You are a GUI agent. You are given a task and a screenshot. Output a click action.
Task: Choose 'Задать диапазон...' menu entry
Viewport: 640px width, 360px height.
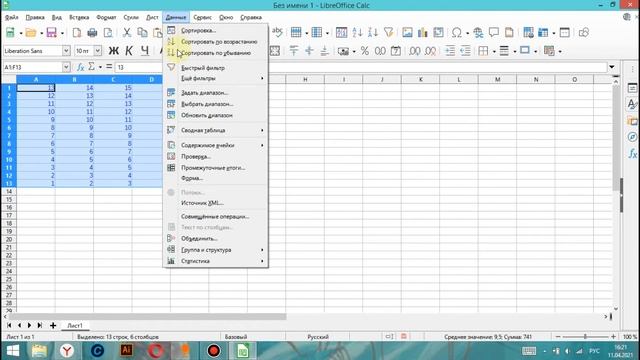tap(216, 93)
